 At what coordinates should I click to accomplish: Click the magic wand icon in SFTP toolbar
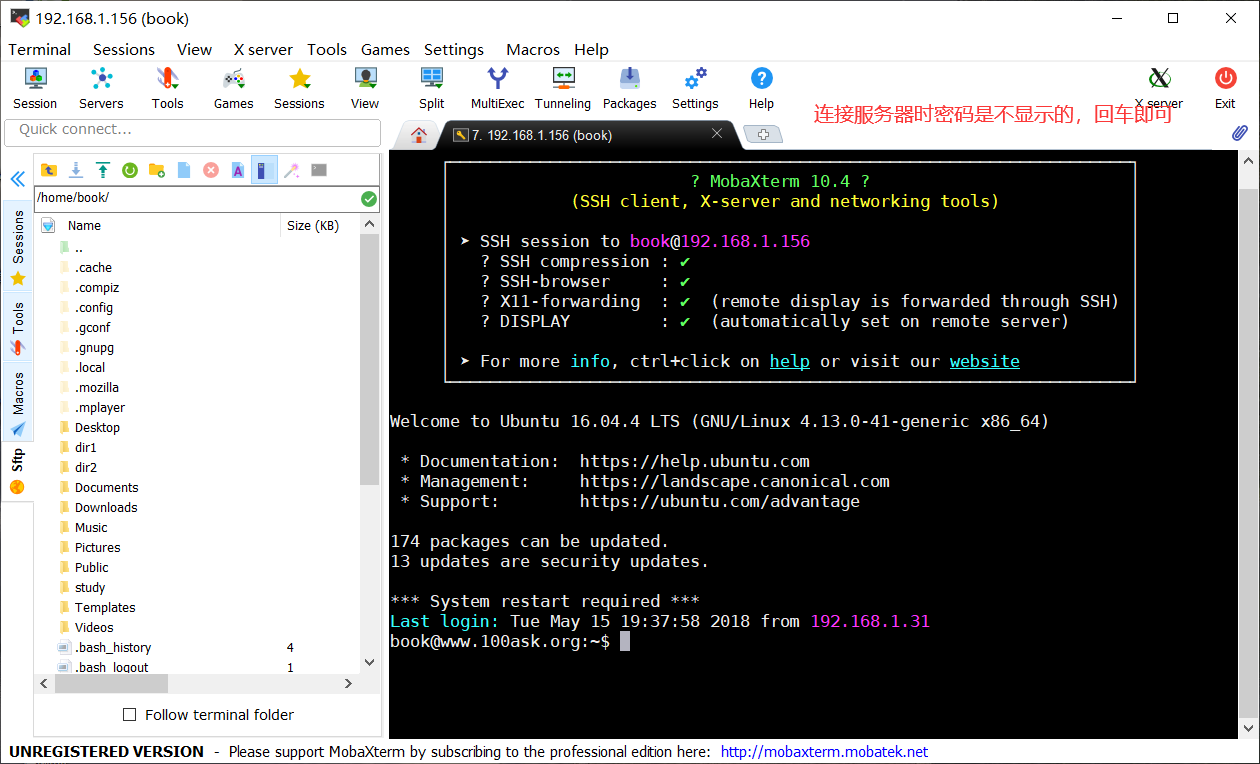coord(291,170)
